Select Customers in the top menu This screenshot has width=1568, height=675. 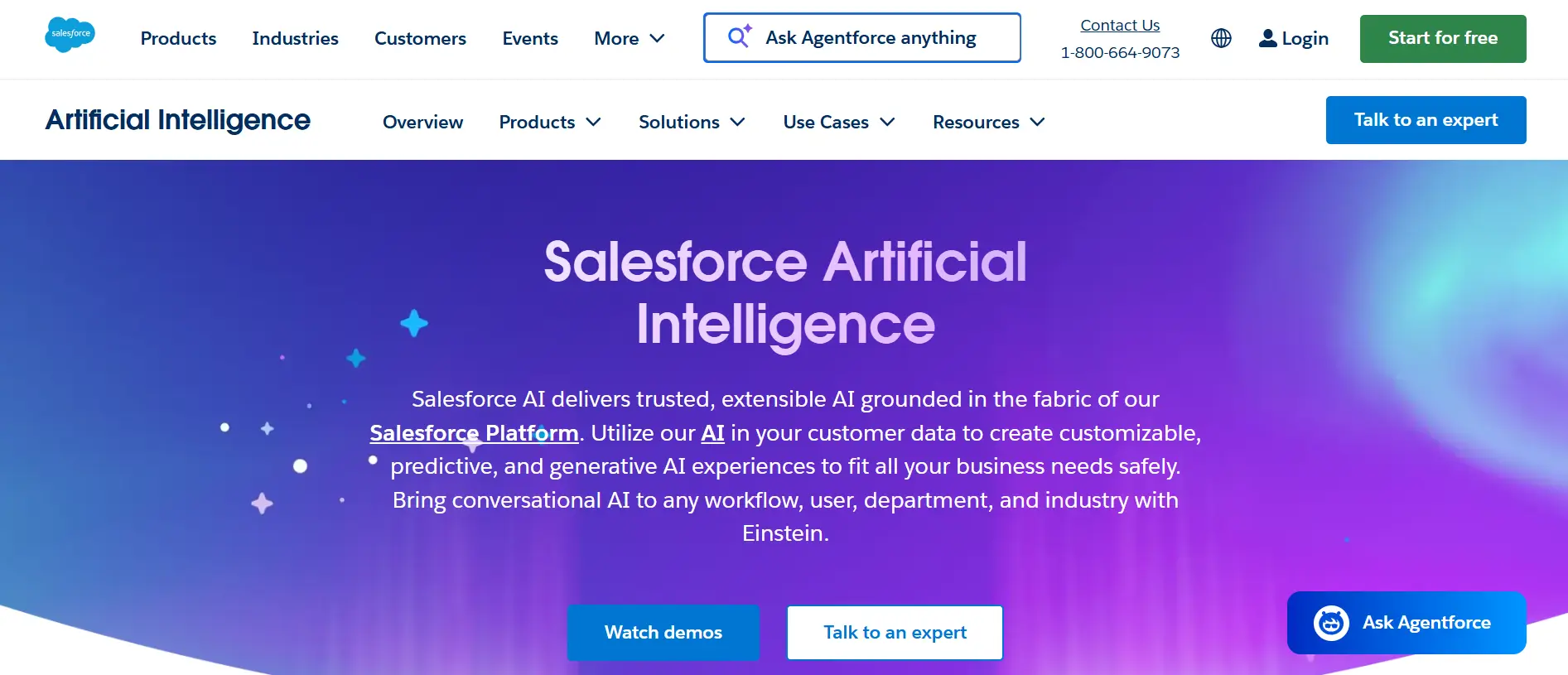tap(420, 38)
